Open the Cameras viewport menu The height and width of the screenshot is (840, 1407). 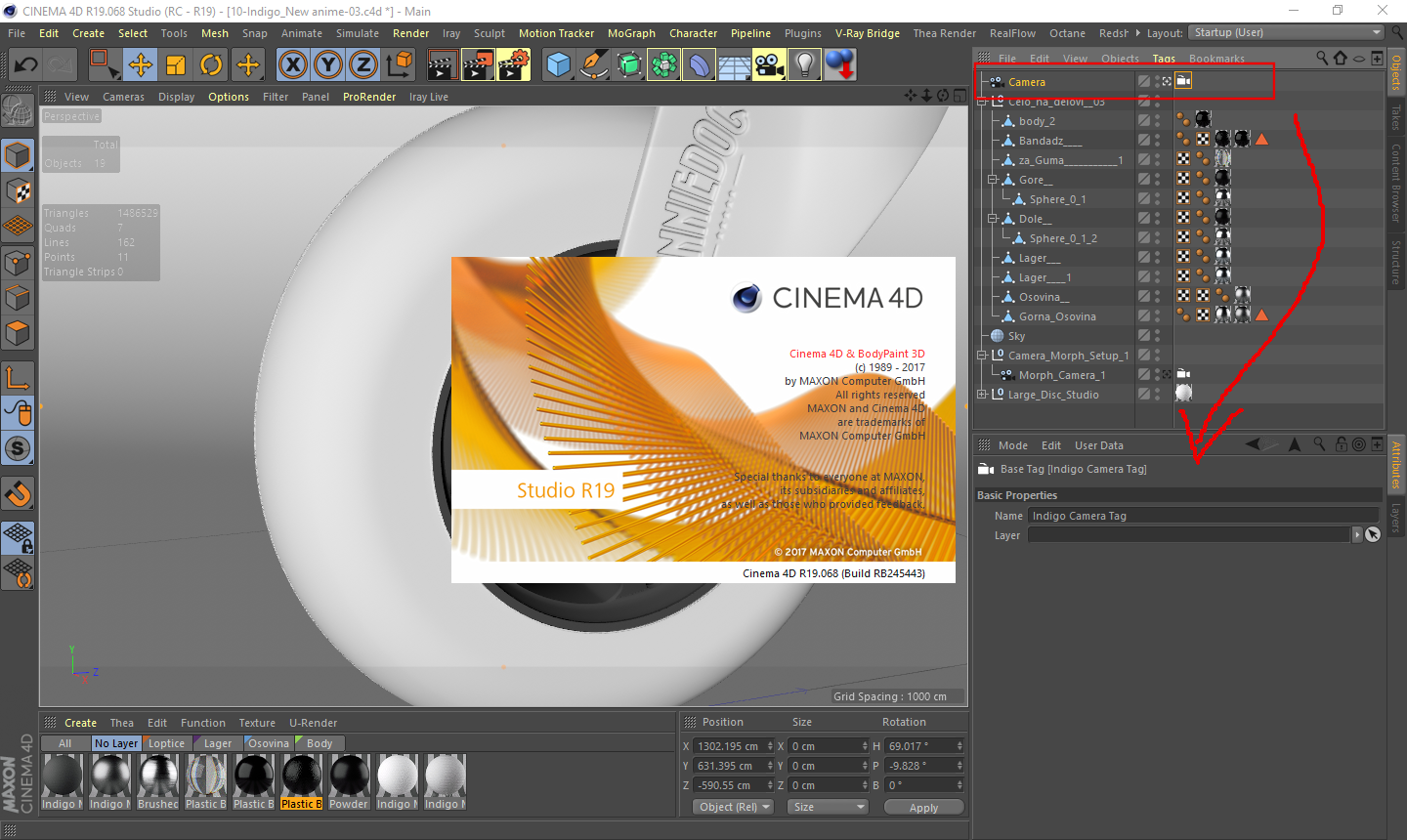[x=123, y=97]
